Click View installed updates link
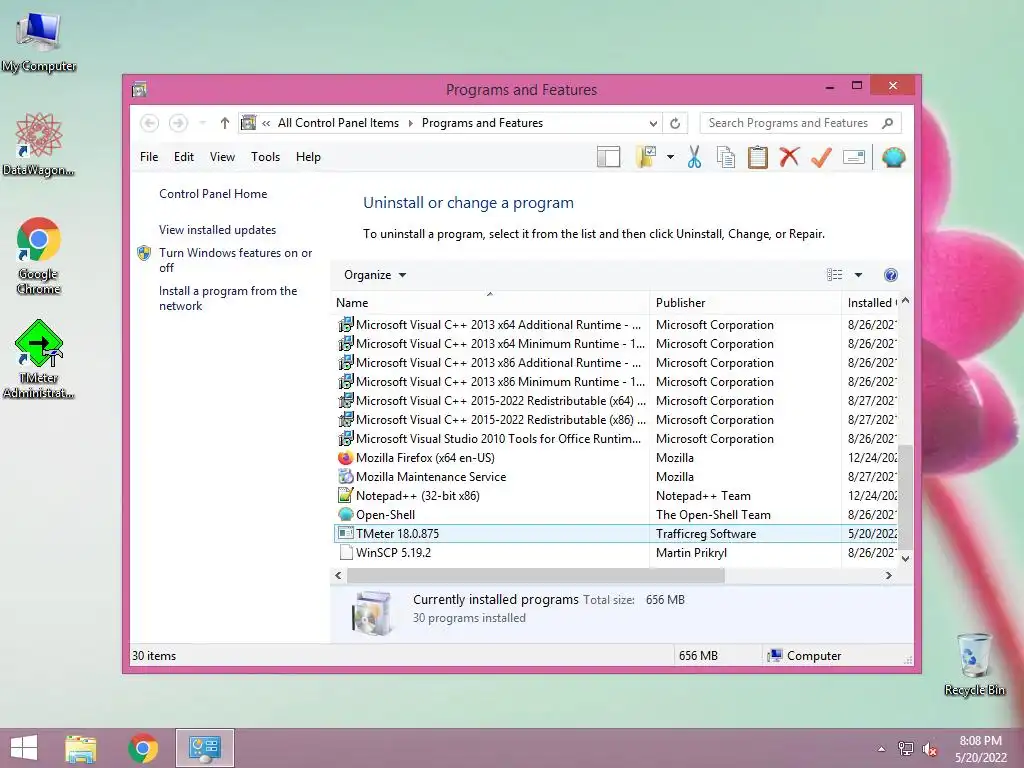 point(217,230)
